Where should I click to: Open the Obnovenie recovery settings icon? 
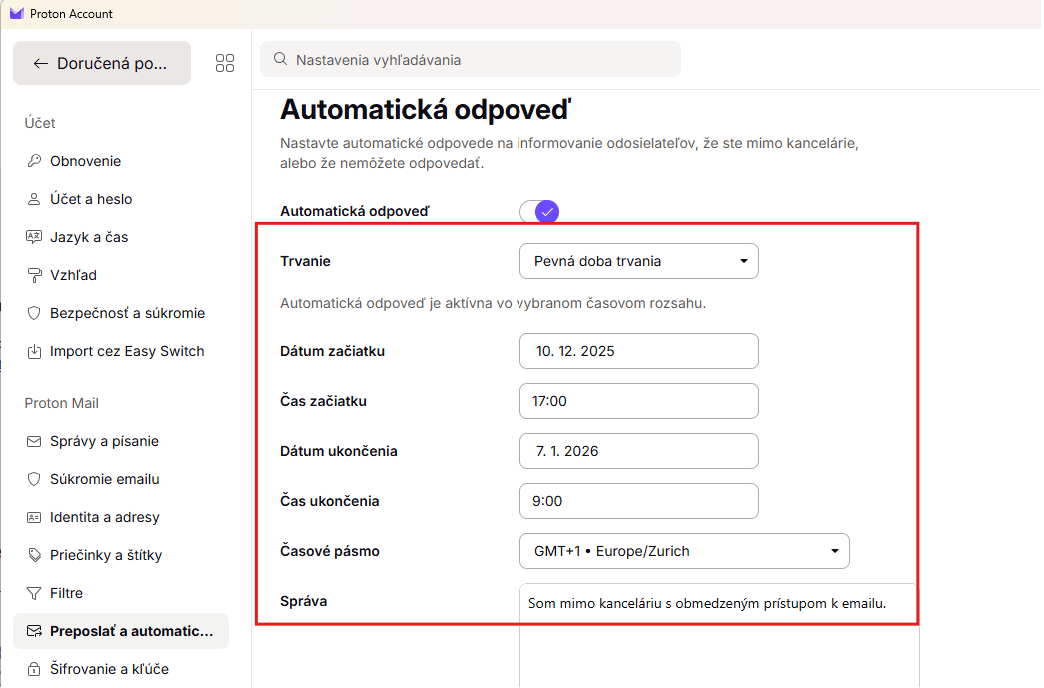coord(34,160)
